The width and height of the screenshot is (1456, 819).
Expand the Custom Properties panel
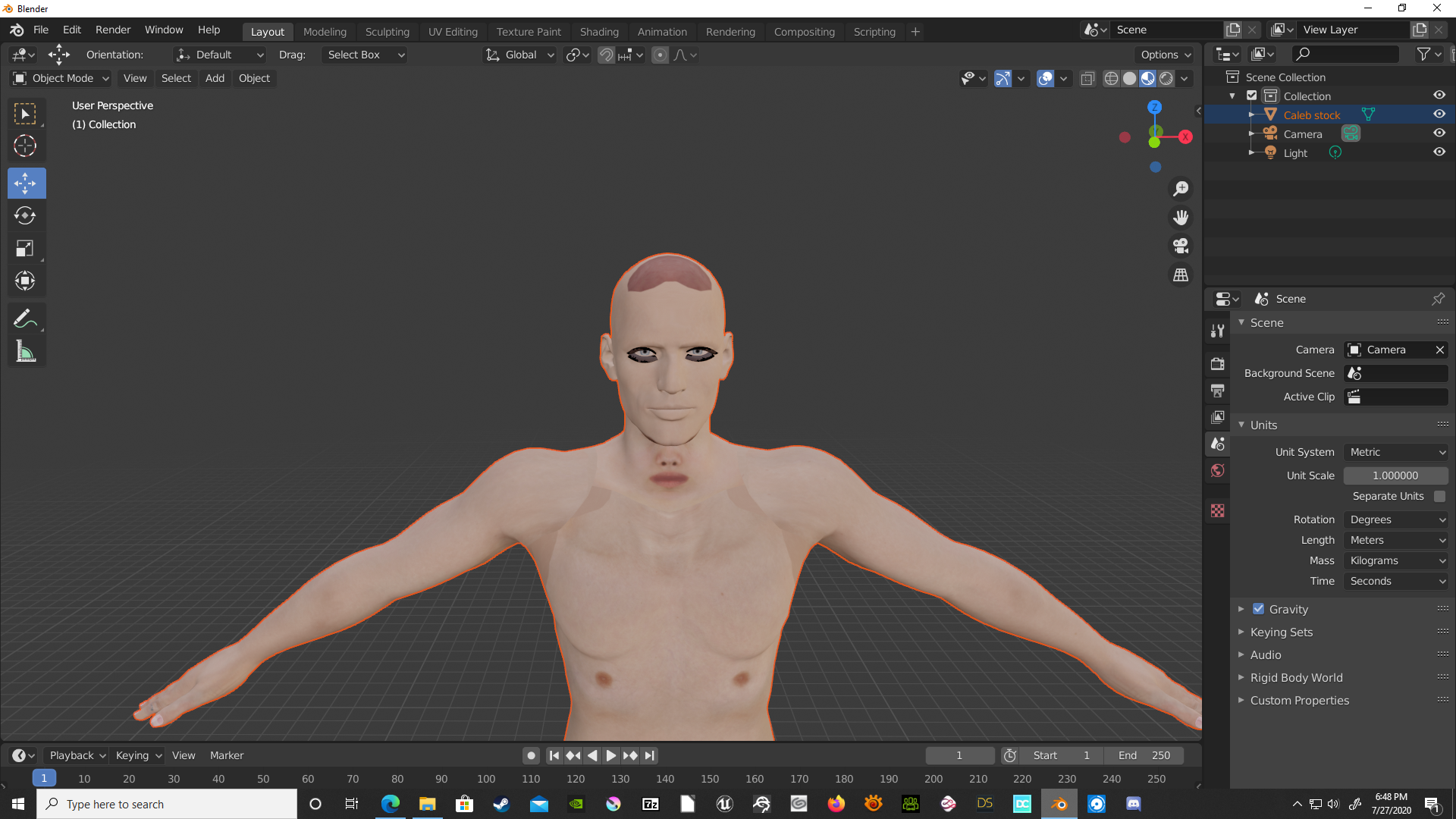[x=1299, y=700]
